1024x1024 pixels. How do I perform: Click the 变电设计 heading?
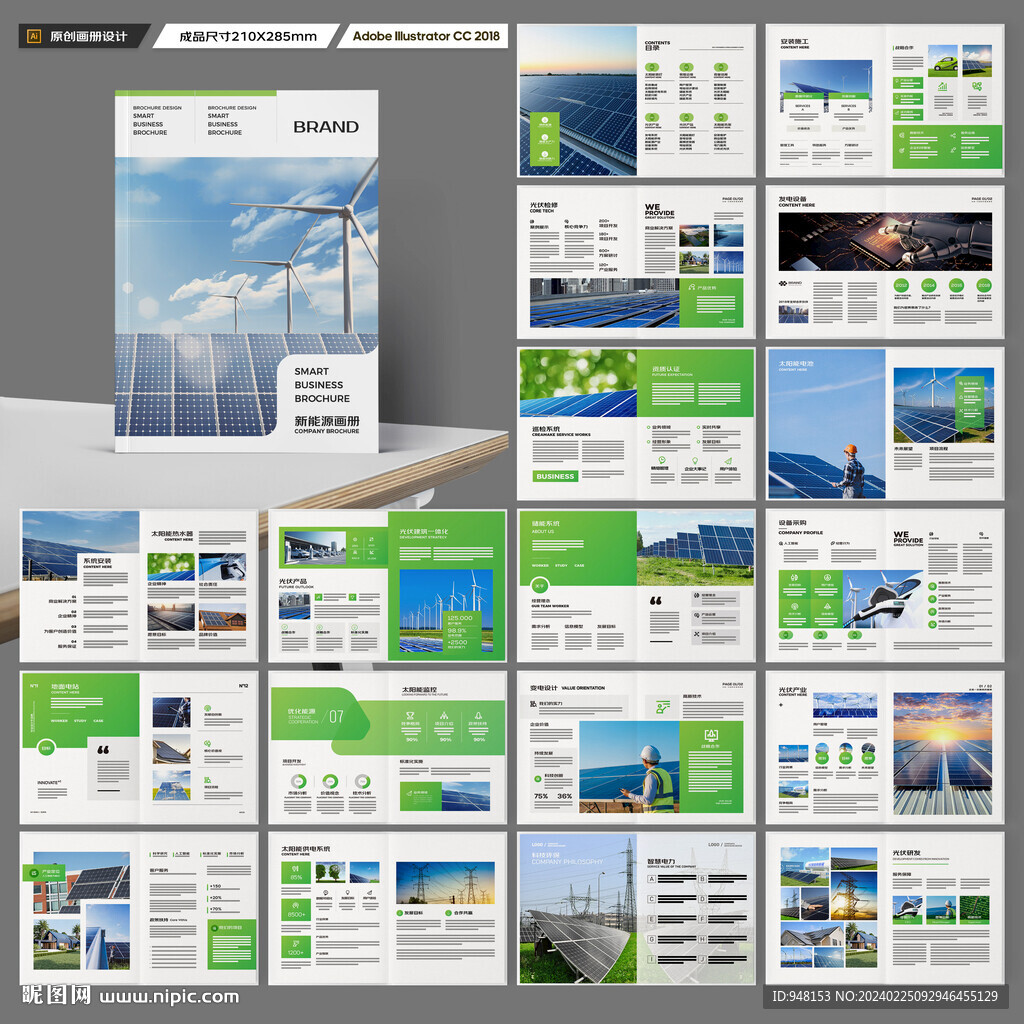(544, 688)
